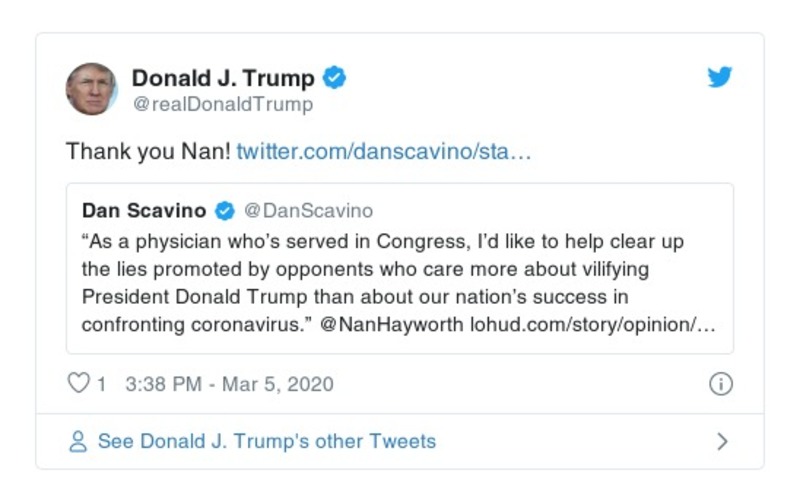
Task: Click 'See Donald J. Trump's other Tweets'
Action: coord(266,441)
